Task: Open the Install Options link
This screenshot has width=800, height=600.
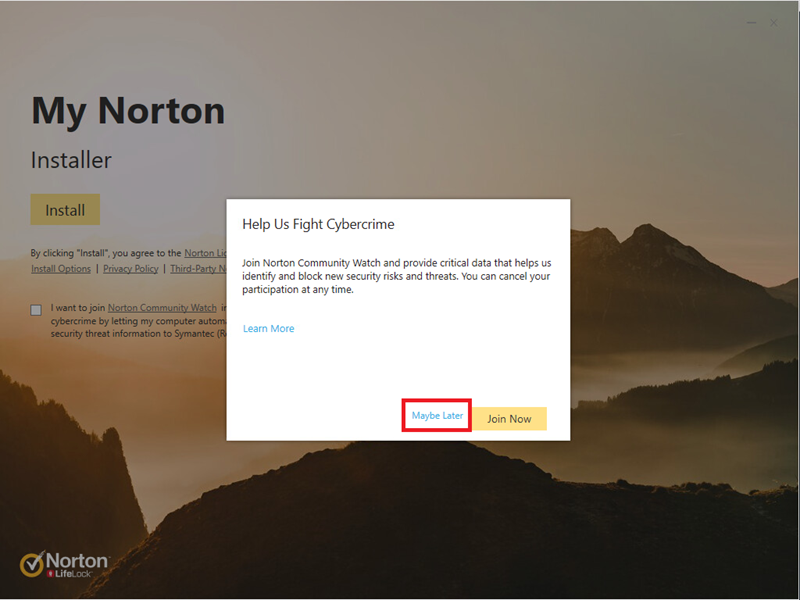Action: point(61,269)
